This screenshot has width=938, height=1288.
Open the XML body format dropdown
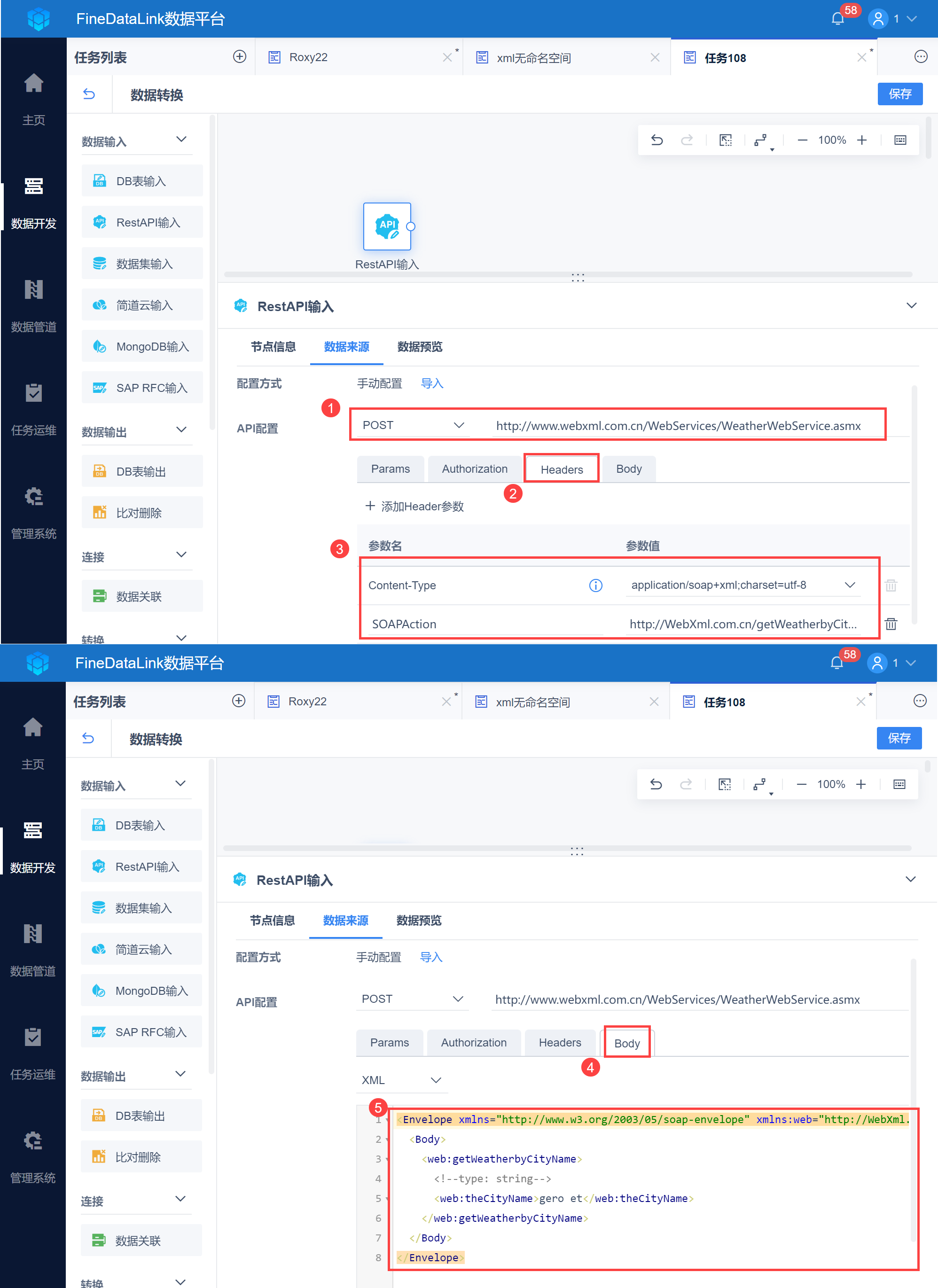pyautogui.click(x=401, y=1079)
